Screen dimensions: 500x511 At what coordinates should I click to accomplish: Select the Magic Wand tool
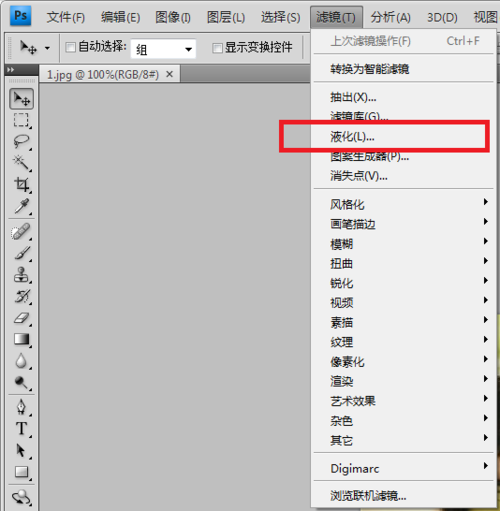[21, 162]
